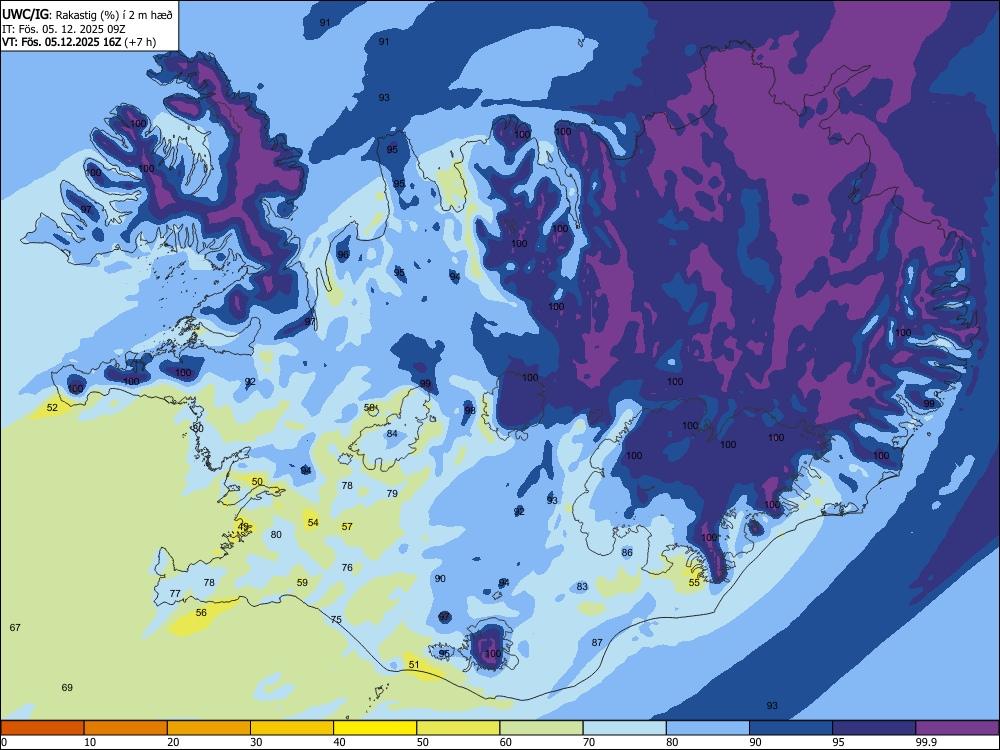Click the humidity value '83' on the map
1000x750 pixels.
coord(582,587)
